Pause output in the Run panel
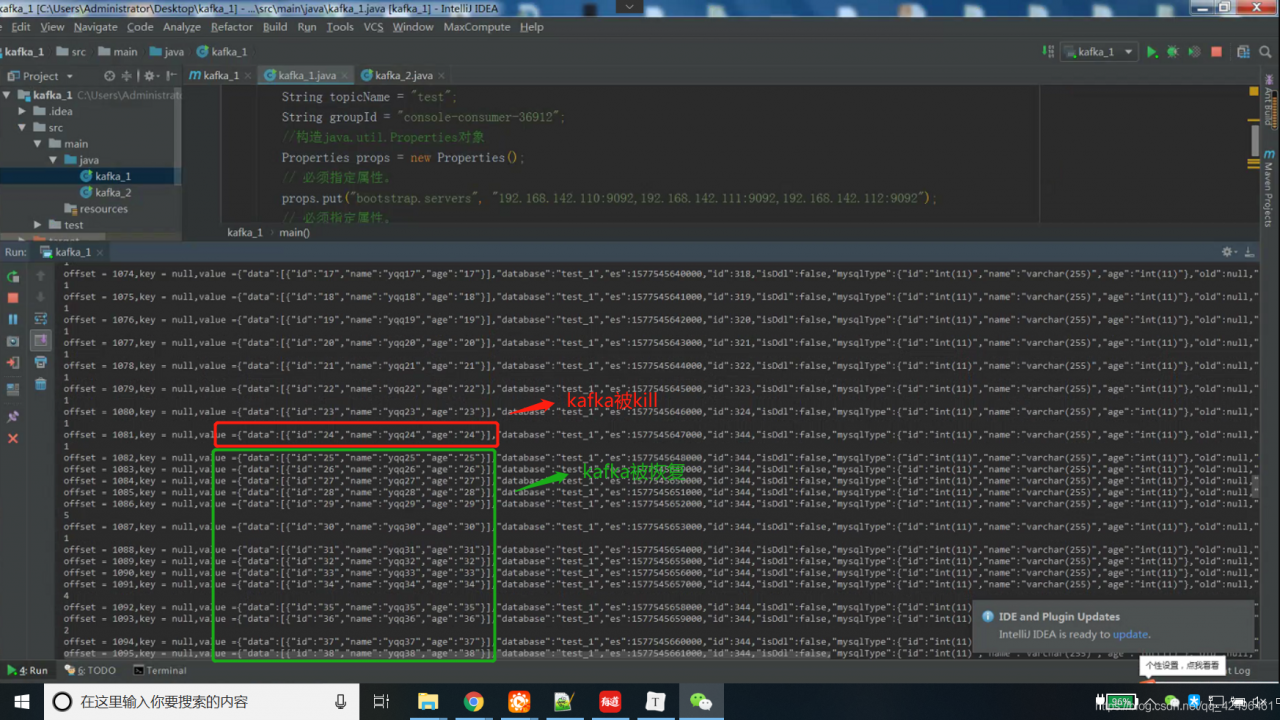The image size is (1280, 720). (13, 319)
